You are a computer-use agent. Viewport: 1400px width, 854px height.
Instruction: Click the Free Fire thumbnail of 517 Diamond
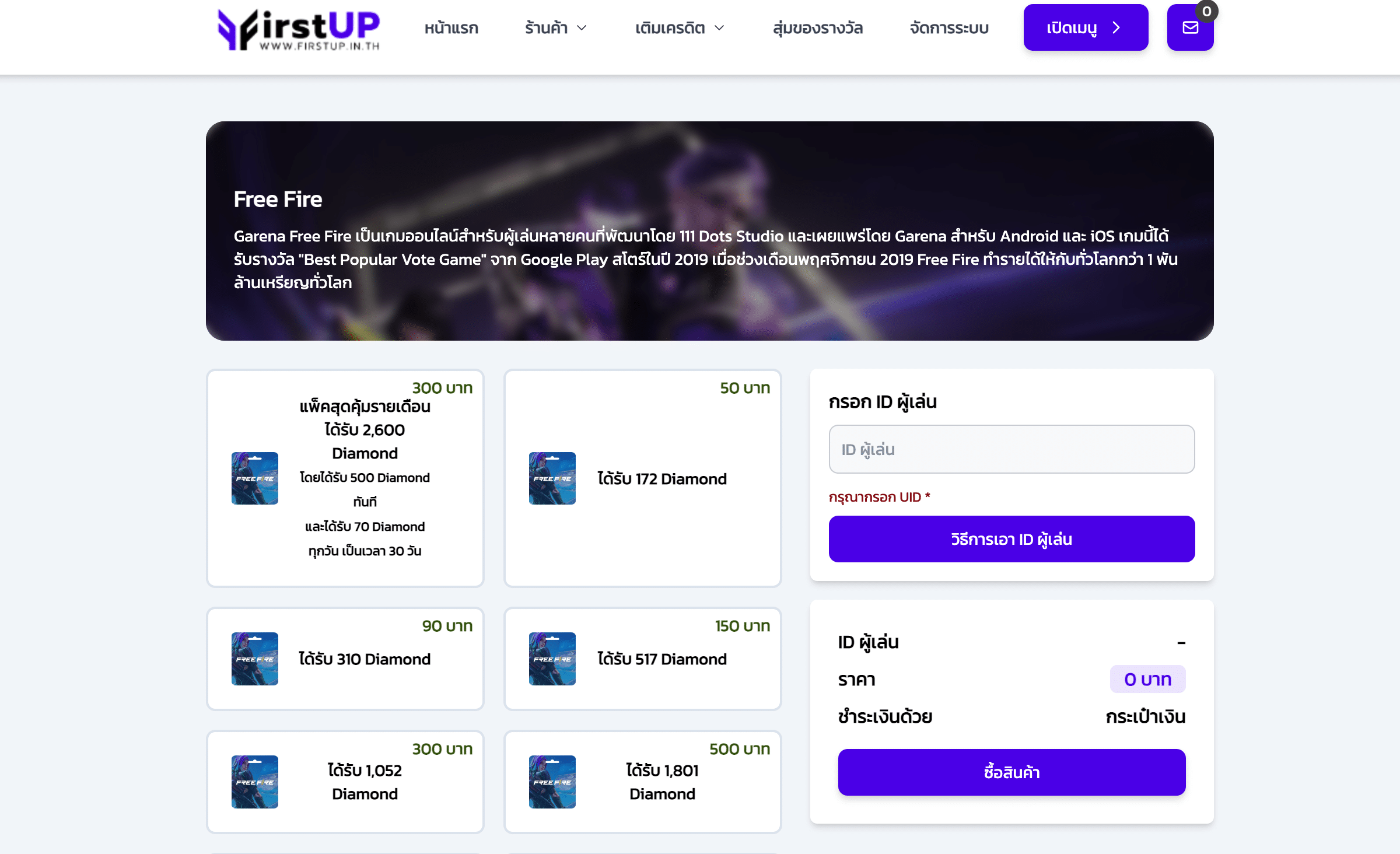coord(552,659)
